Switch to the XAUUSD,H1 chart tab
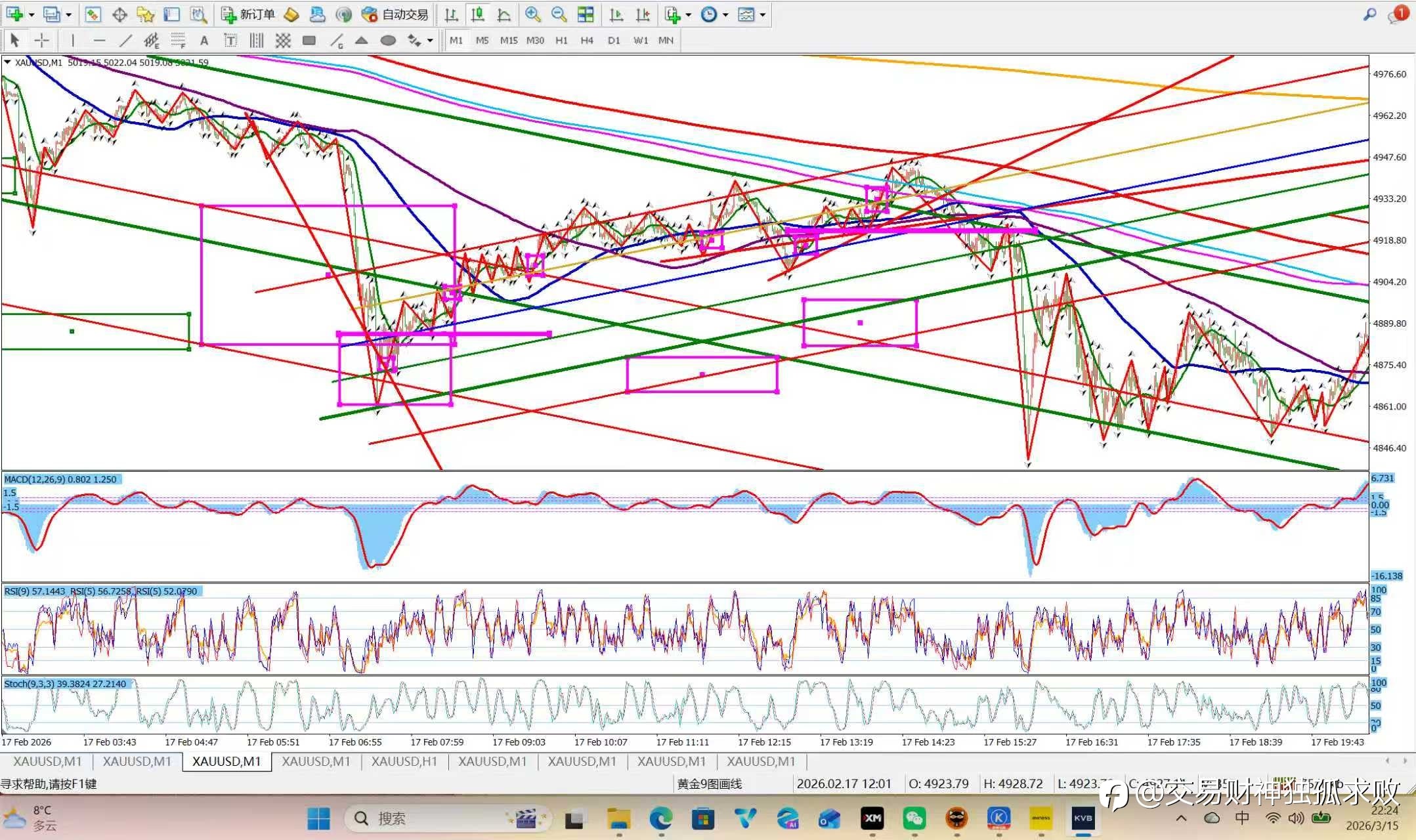The width and height of the screenshot is (1416, 840). click(x=404, y=761)
